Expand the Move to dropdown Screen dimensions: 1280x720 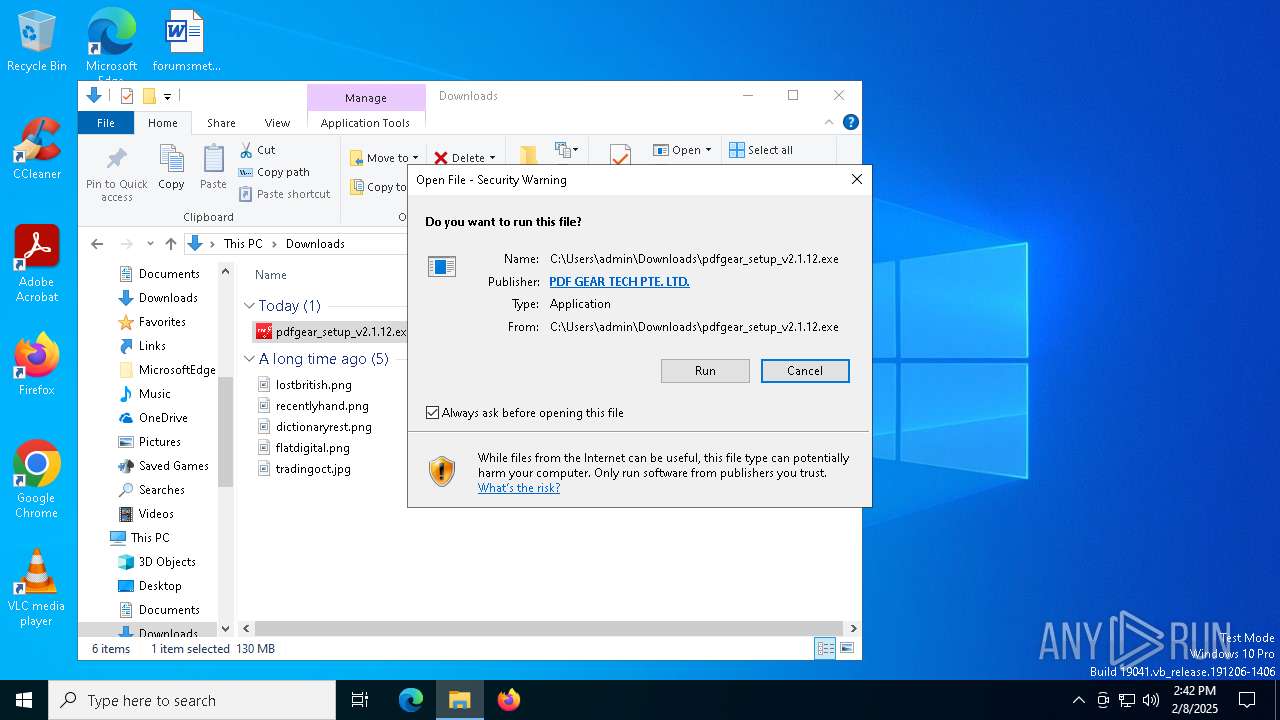[x=415, y=158]
